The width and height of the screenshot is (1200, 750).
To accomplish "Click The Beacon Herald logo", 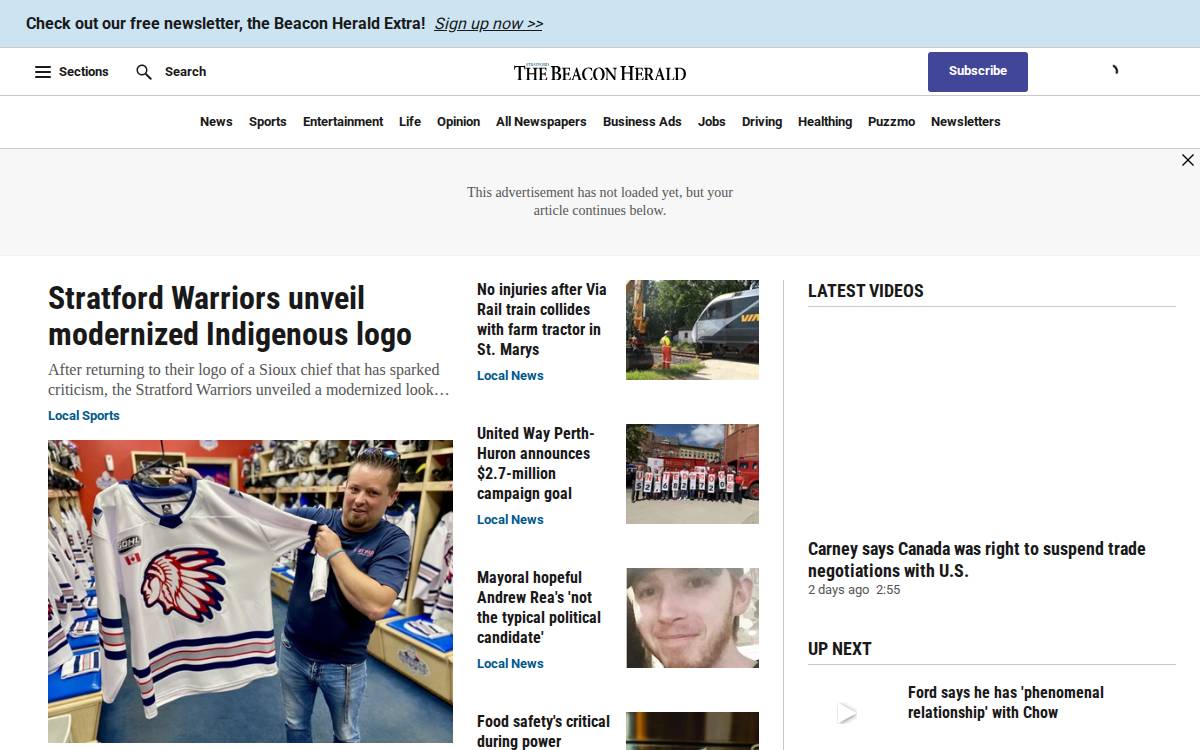I will (600, 72).
